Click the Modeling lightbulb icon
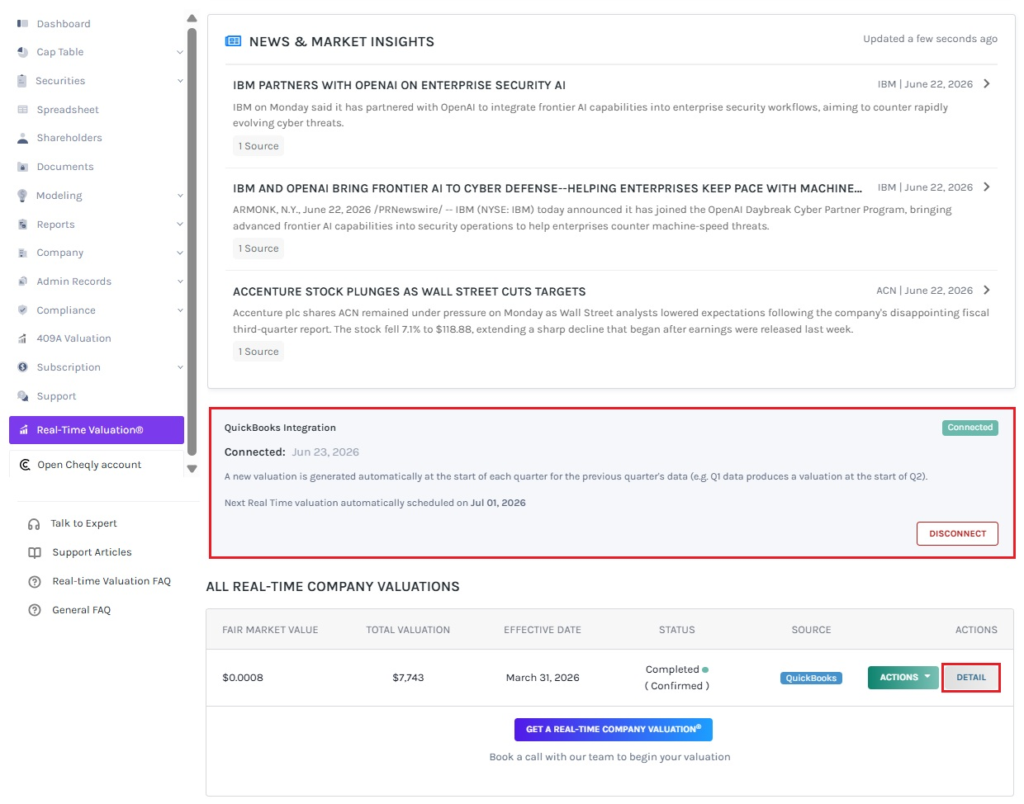Viewport: 1024px width, 804px height. (x=22, y=195)
